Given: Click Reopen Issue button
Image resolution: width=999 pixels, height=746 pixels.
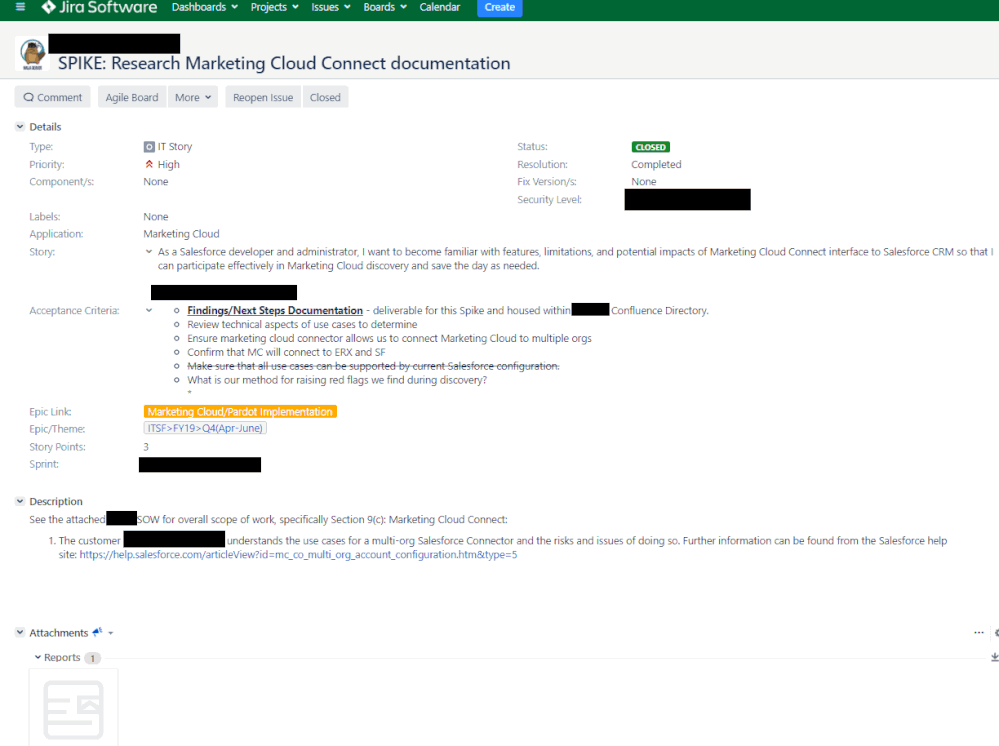Looking at the screenshot, I should click(x=263, y=97).
